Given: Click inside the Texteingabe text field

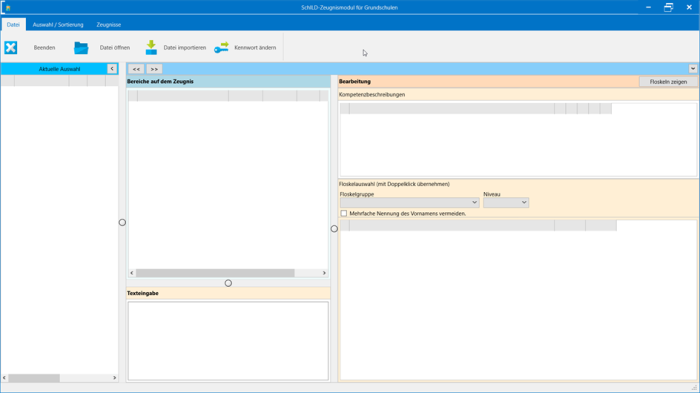Looking at the screenshot, I should (228, 341).
